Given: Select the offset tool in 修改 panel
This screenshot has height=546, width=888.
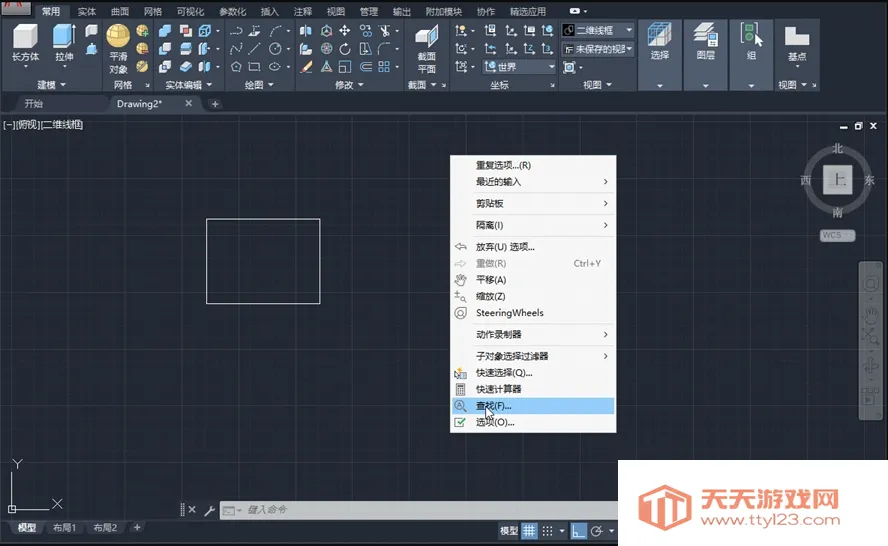Looking at the screenshot, I should tap(366, 67).
